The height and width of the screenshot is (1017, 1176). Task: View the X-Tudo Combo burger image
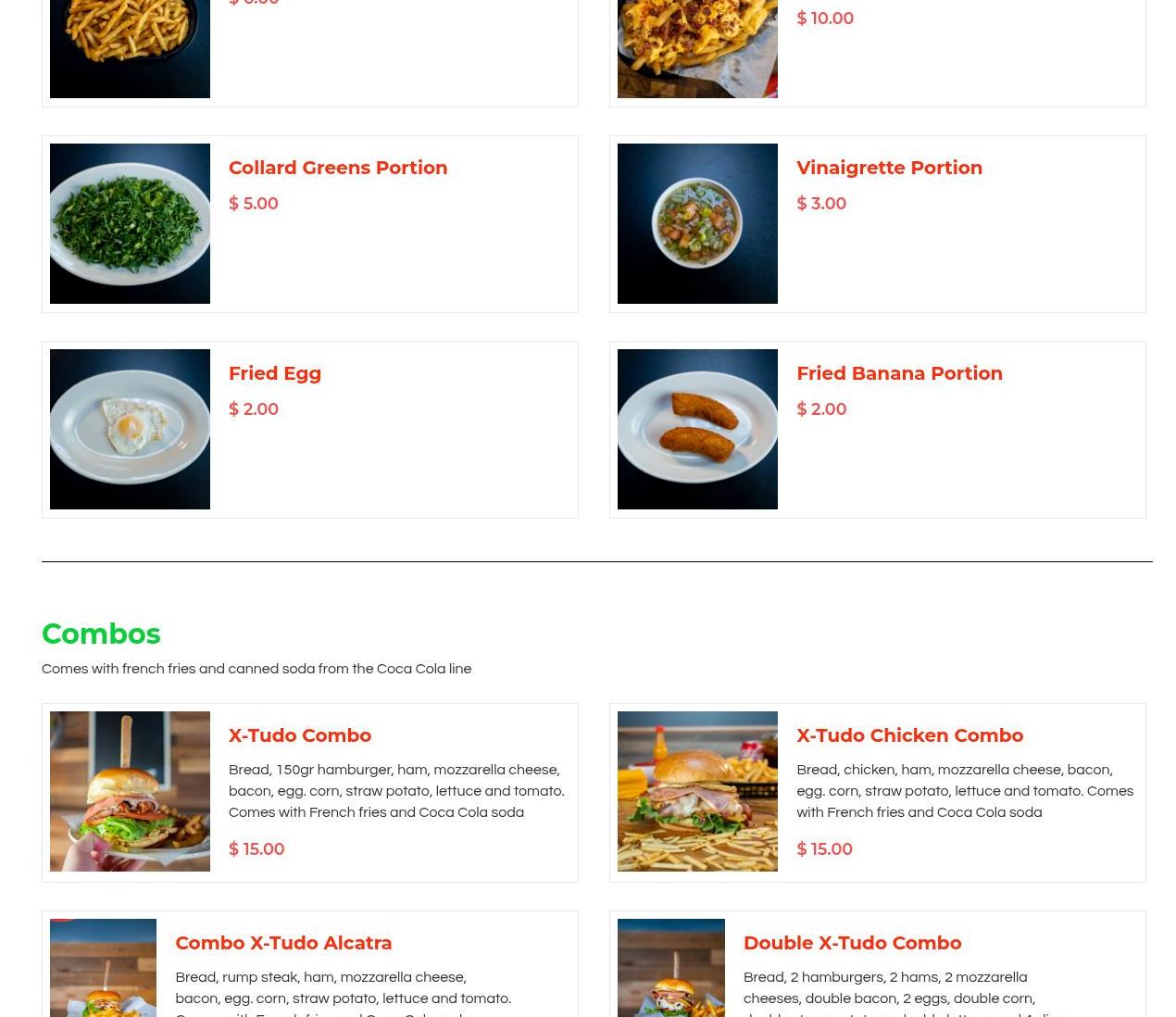(x=130, y=791)
